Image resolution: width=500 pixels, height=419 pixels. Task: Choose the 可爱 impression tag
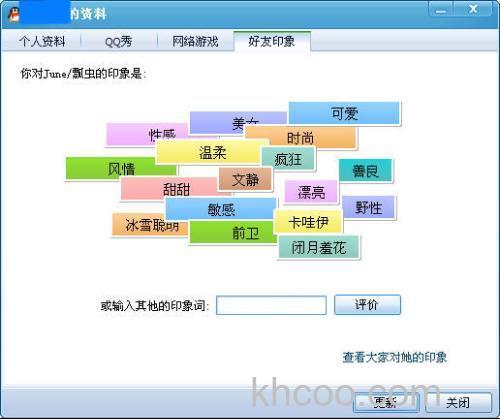pos(344,113)
